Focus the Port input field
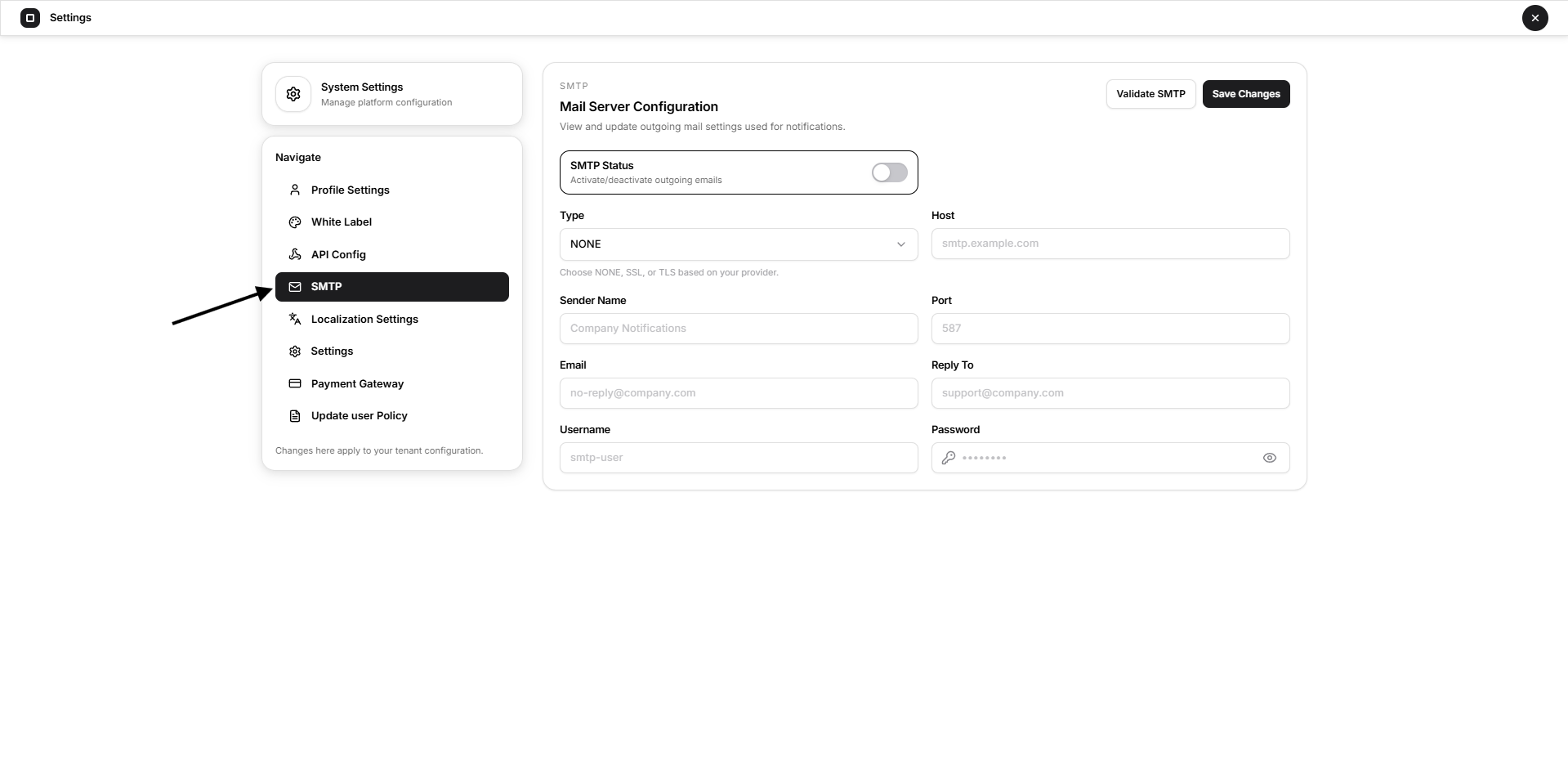 click(x=1110, y=329)
